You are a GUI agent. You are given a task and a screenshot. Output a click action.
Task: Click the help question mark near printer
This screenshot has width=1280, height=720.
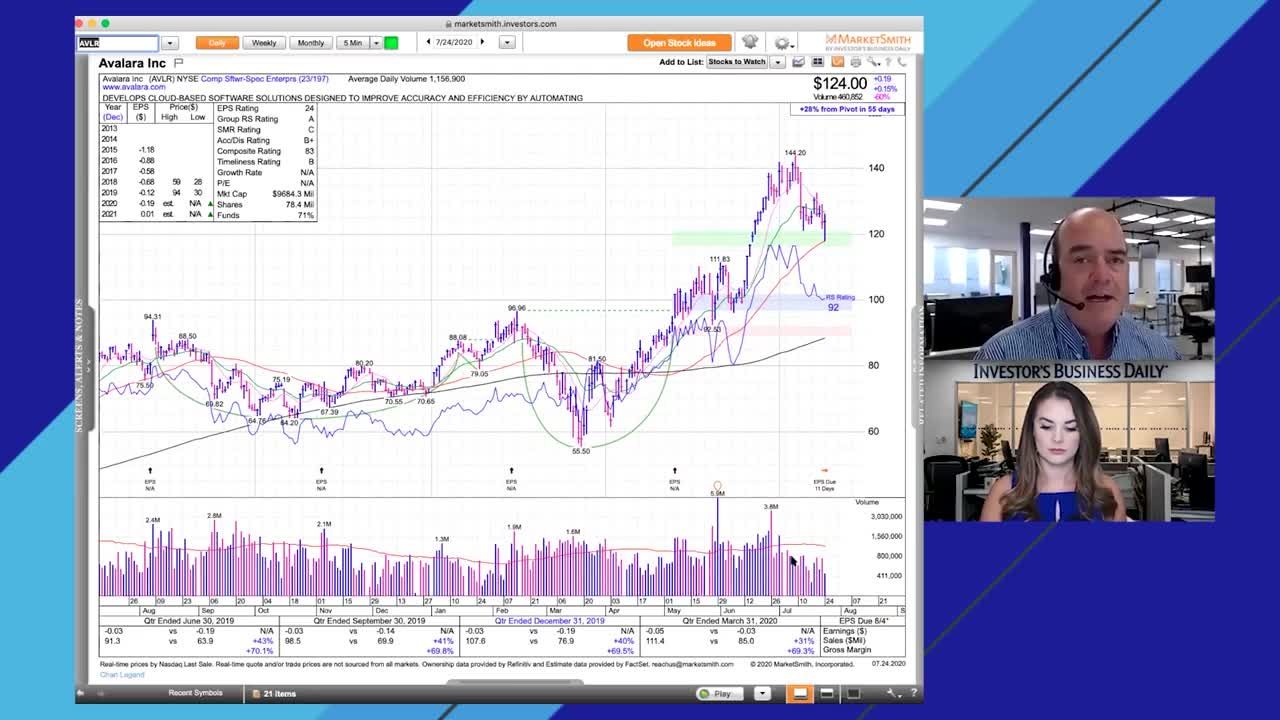(888, 62)
